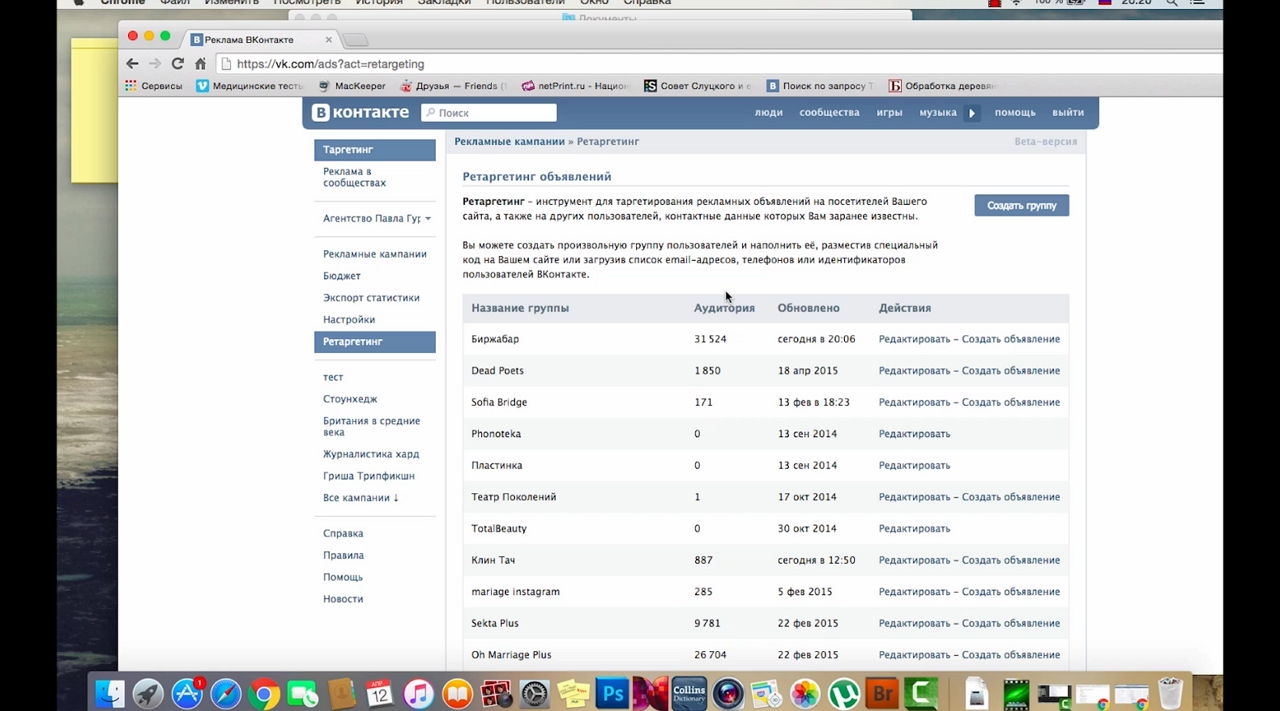This screenshot has width=1280, height=711.
Task: Click Создать объявление for Sekta Plus
Action: (1011, 624)
